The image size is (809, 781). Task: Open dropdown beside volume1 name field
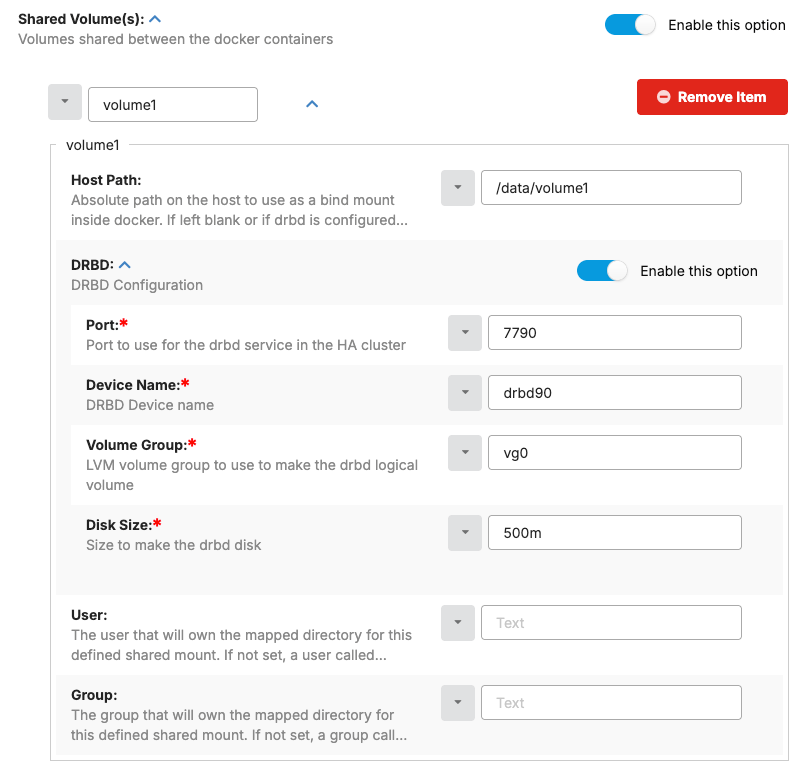[65, 102]
